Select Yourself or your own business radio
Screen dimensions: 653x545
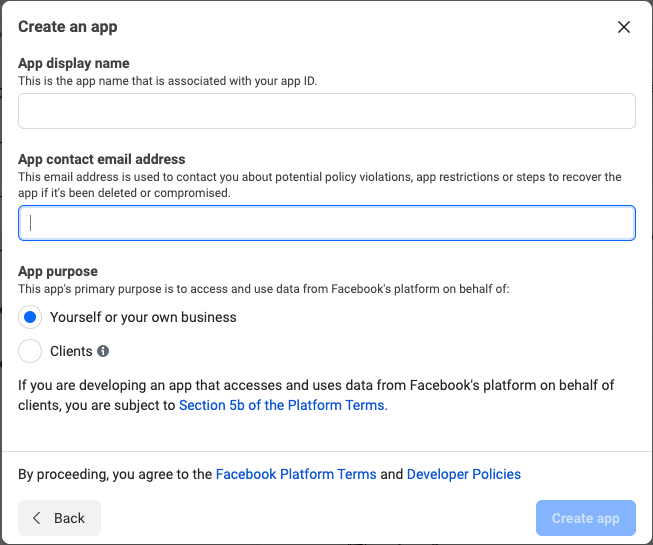30,317
